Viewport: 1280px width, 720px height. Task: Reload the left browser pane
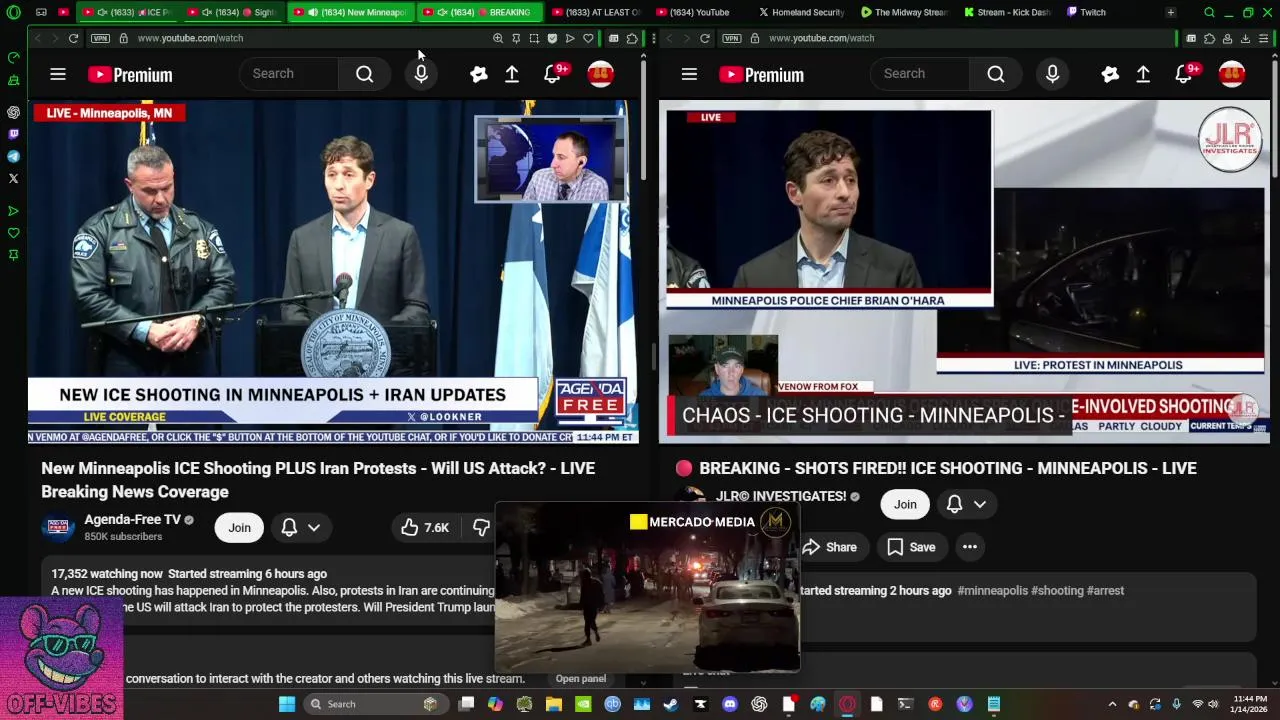tap(73, 38)
